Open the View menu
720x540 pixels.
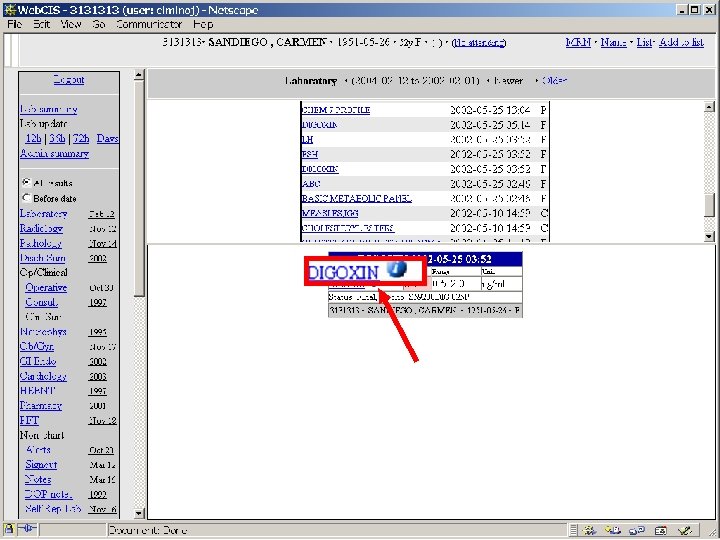click(x=71, y=24)
